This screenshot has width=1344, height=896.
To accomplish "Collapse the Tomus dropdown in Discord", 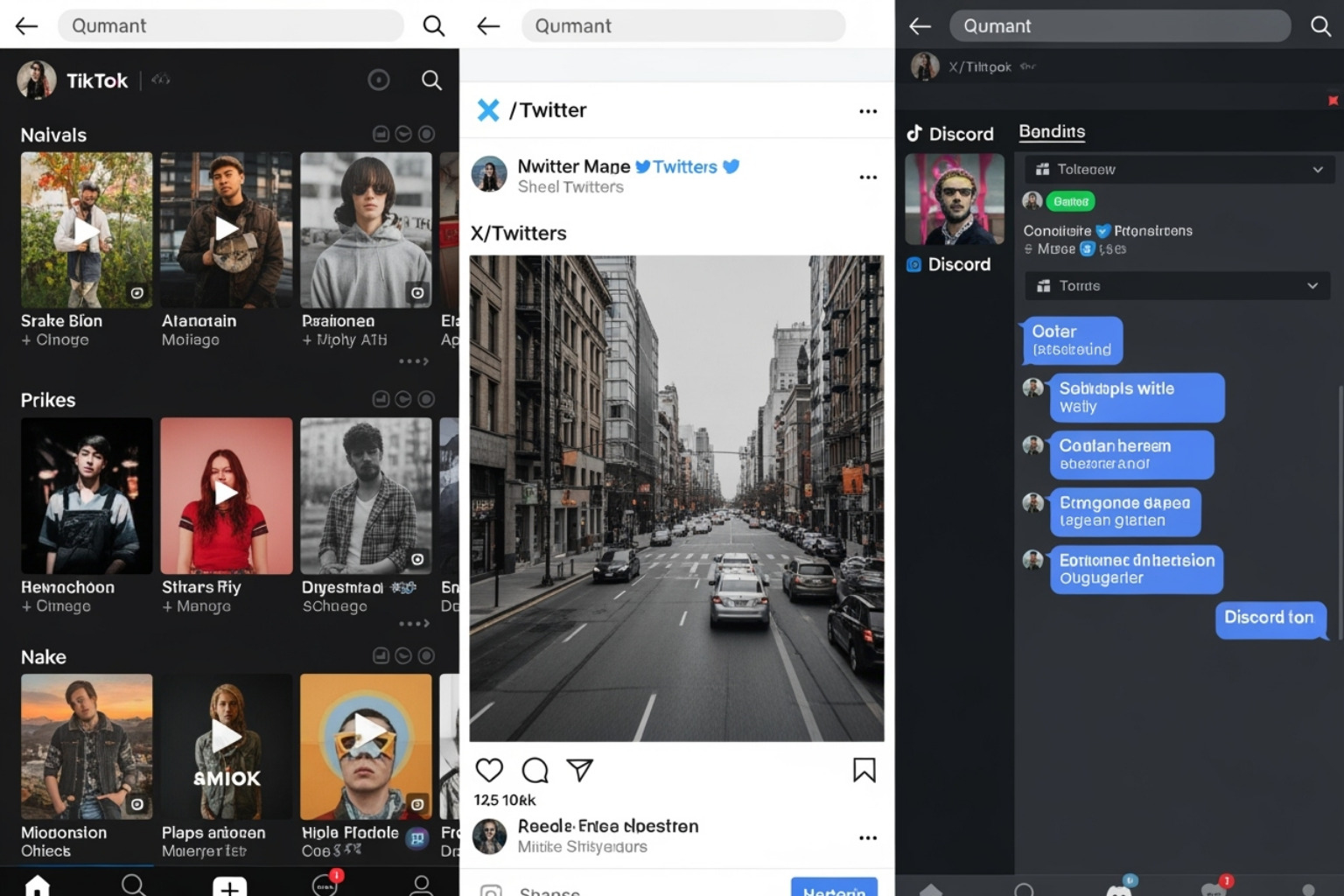I will (x=1312, y=285).
